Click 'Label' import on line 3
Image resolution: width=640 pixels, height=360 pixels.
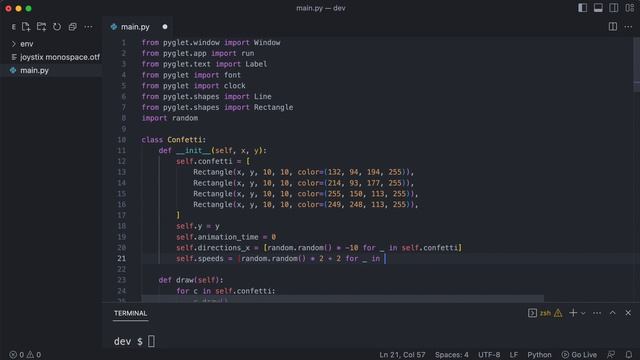pyautogui.click(x=256, y=64)
